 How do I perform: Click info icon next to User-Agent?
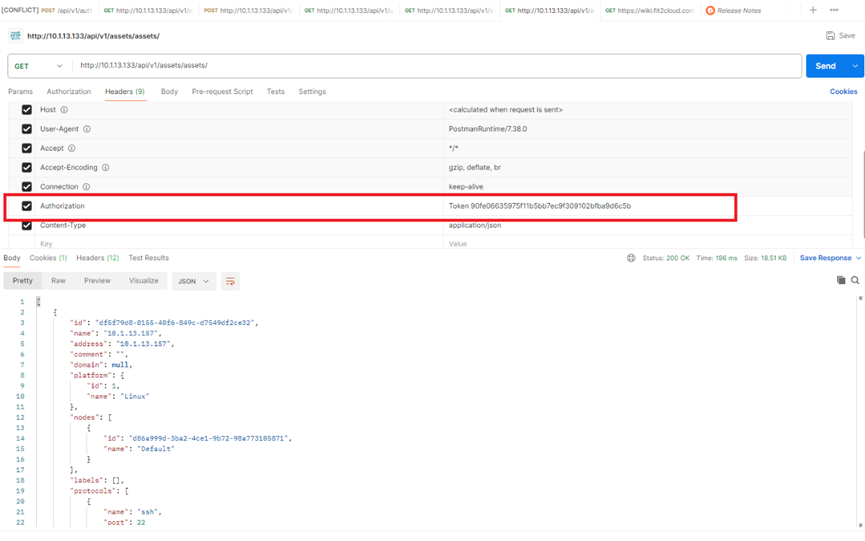tap(87, 129)
